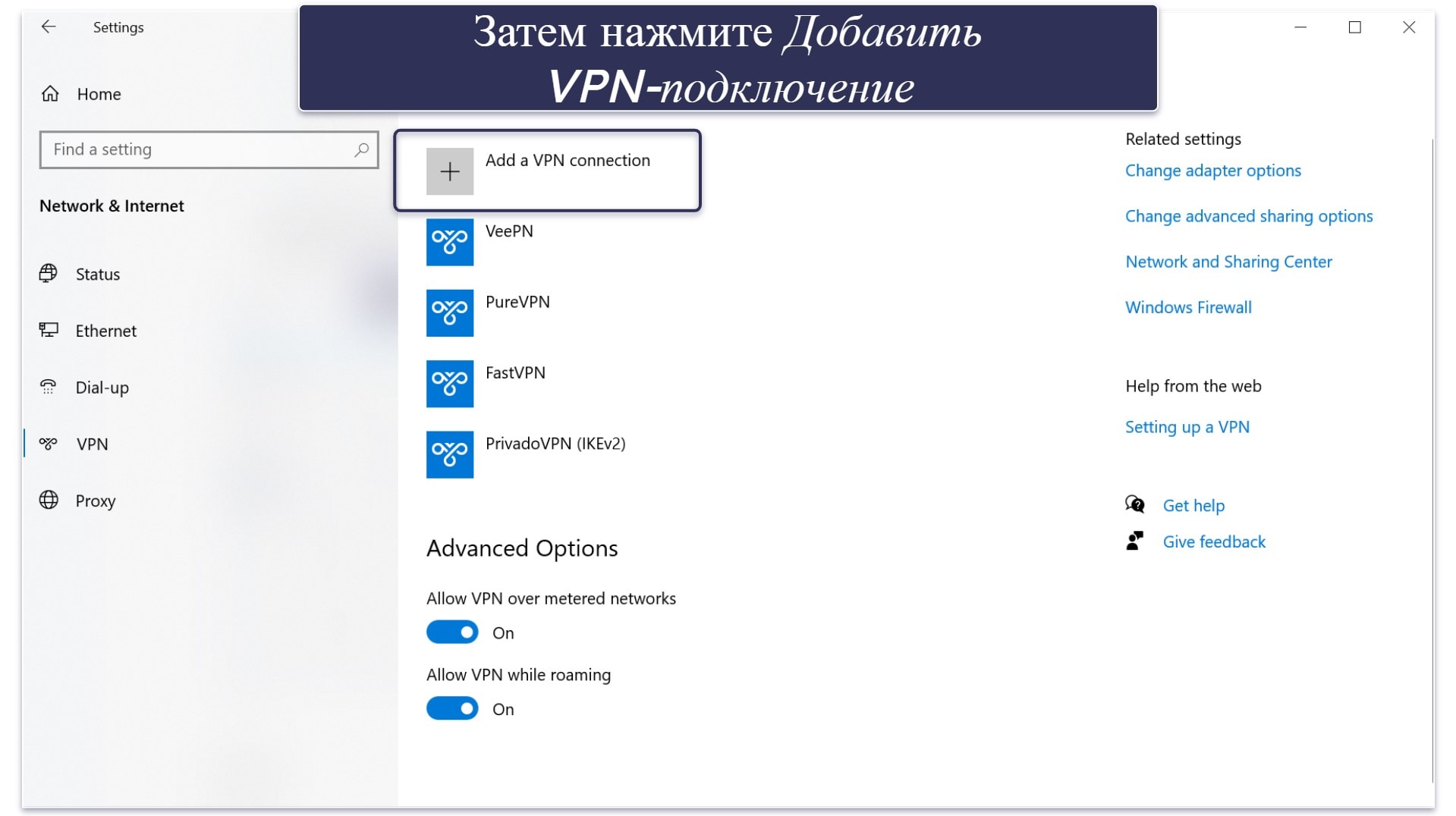Viewport: 1456px width, 816px height.
Task: Click the Get help link
Action: 1193,506
